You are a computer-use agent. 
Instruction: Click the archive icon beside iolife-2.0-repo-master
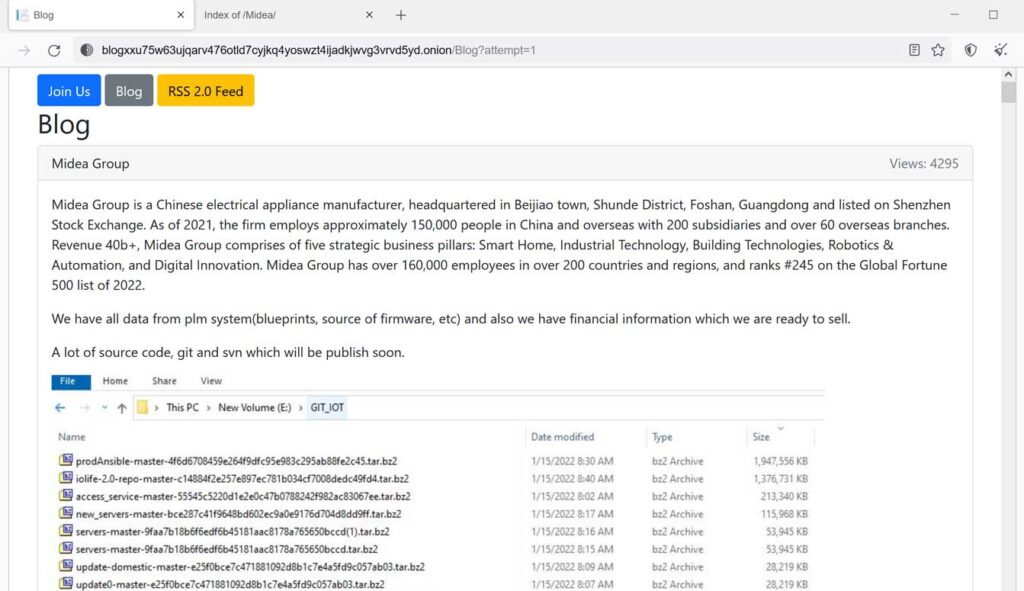pyautogui.click(x=66, y=477)
